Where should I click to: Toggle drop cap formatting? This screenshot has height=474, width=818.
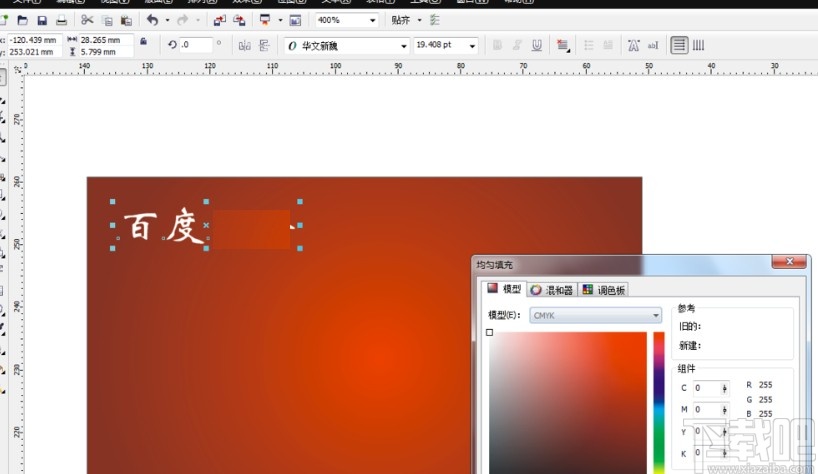pyautogui.click(x=608, y=45)
